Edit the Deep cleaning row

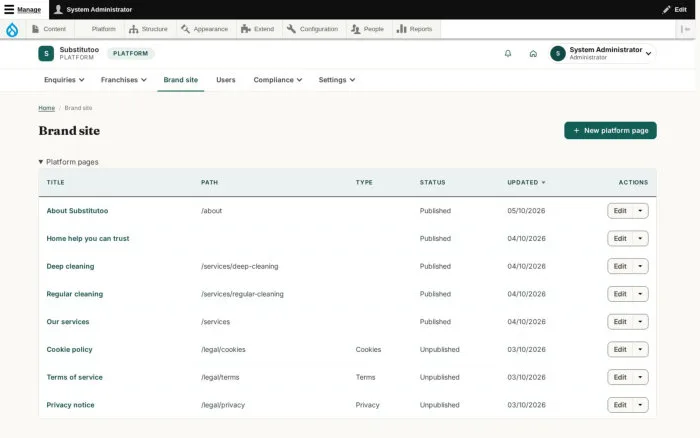tap(620, 266)
